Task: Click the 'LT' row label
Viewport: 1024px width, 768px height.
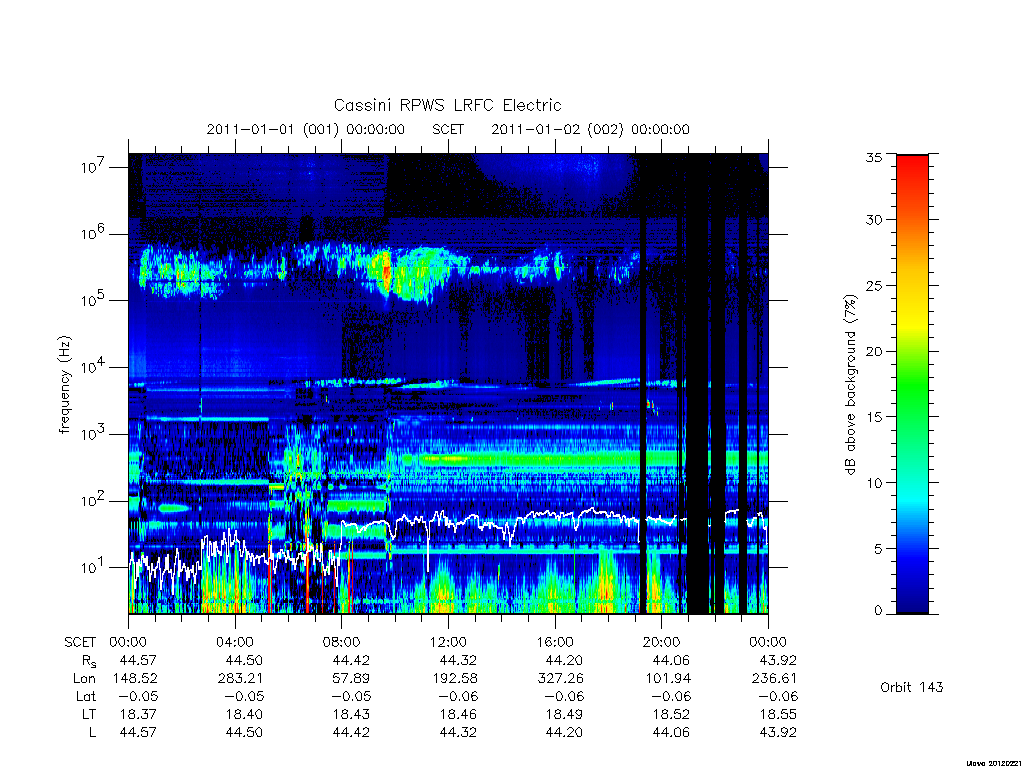Action: pyautogui.click(x=88, y=714)
